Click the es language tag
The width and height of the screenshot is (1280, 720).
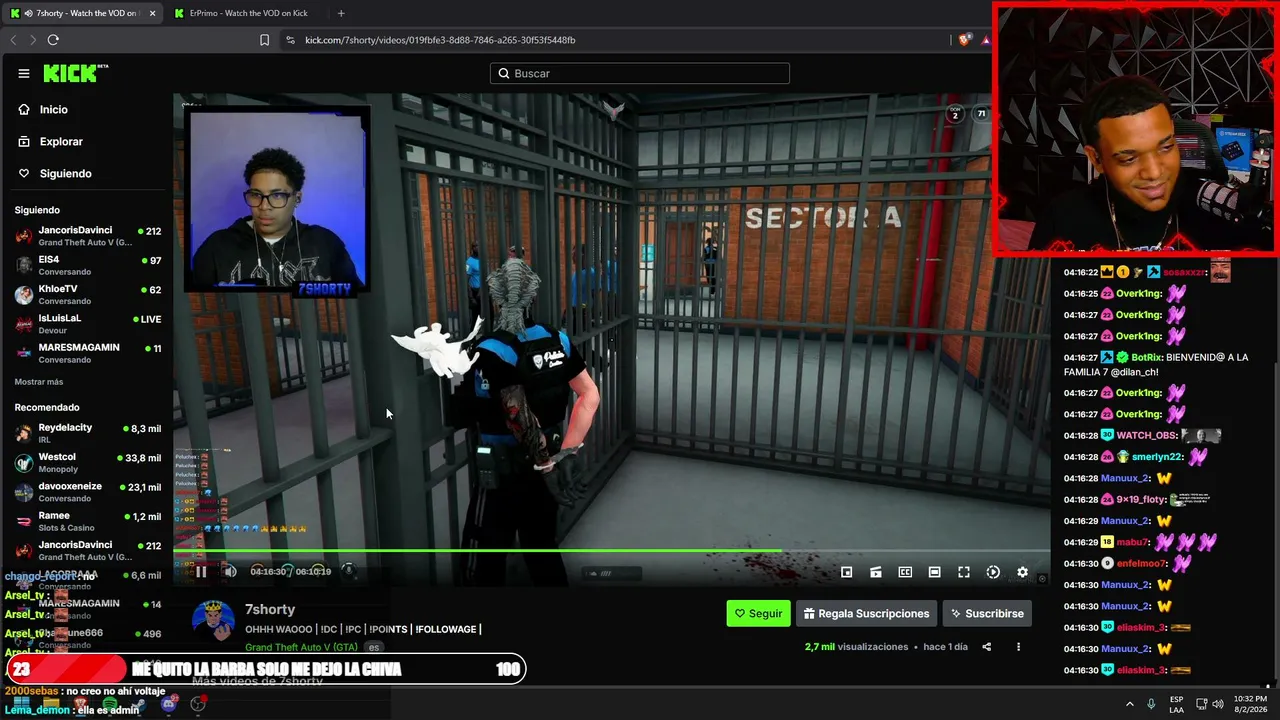[374, 648]
